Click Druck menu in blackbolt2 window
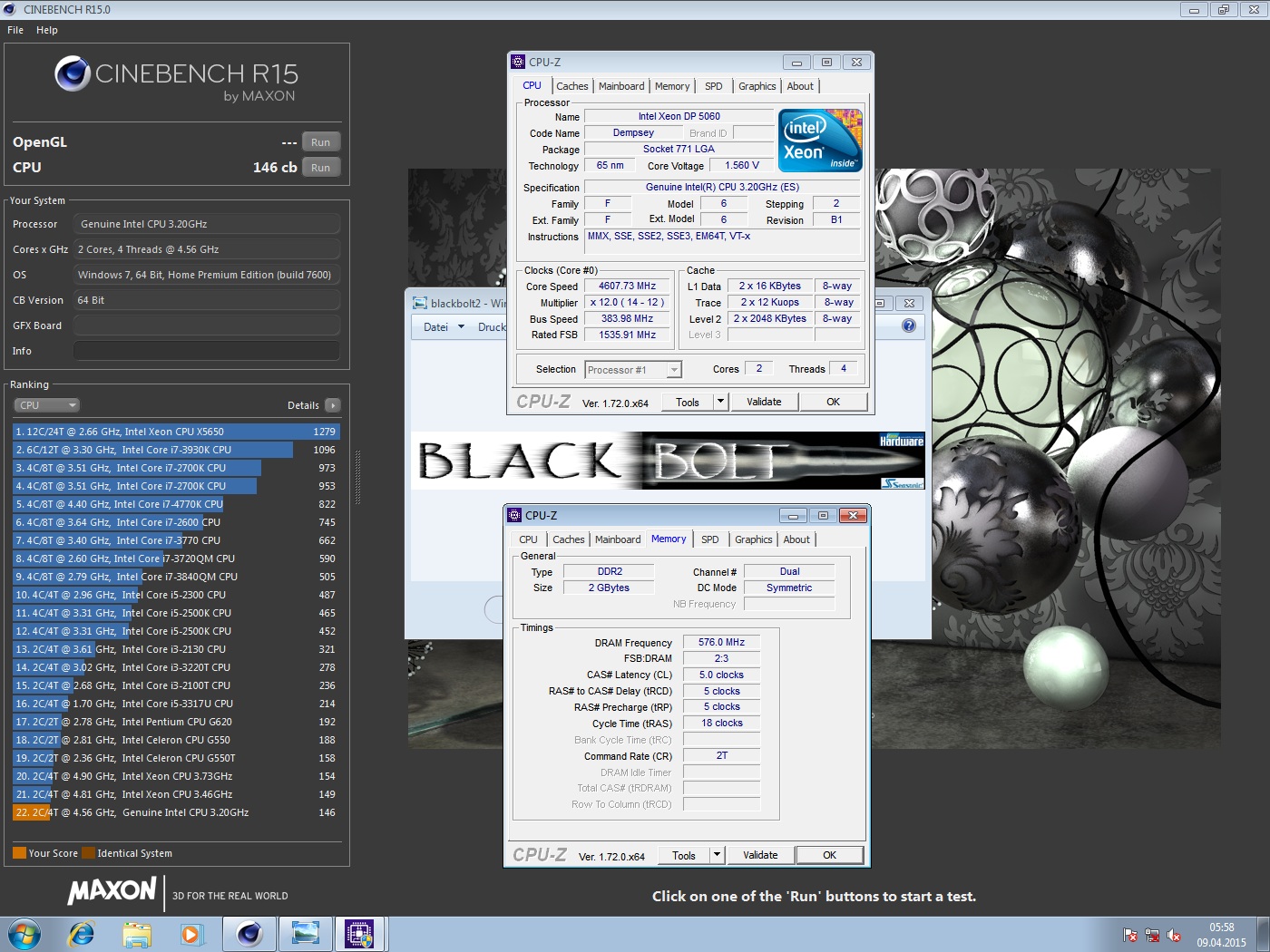1270x952 pixels. click(x=492, y=327)
